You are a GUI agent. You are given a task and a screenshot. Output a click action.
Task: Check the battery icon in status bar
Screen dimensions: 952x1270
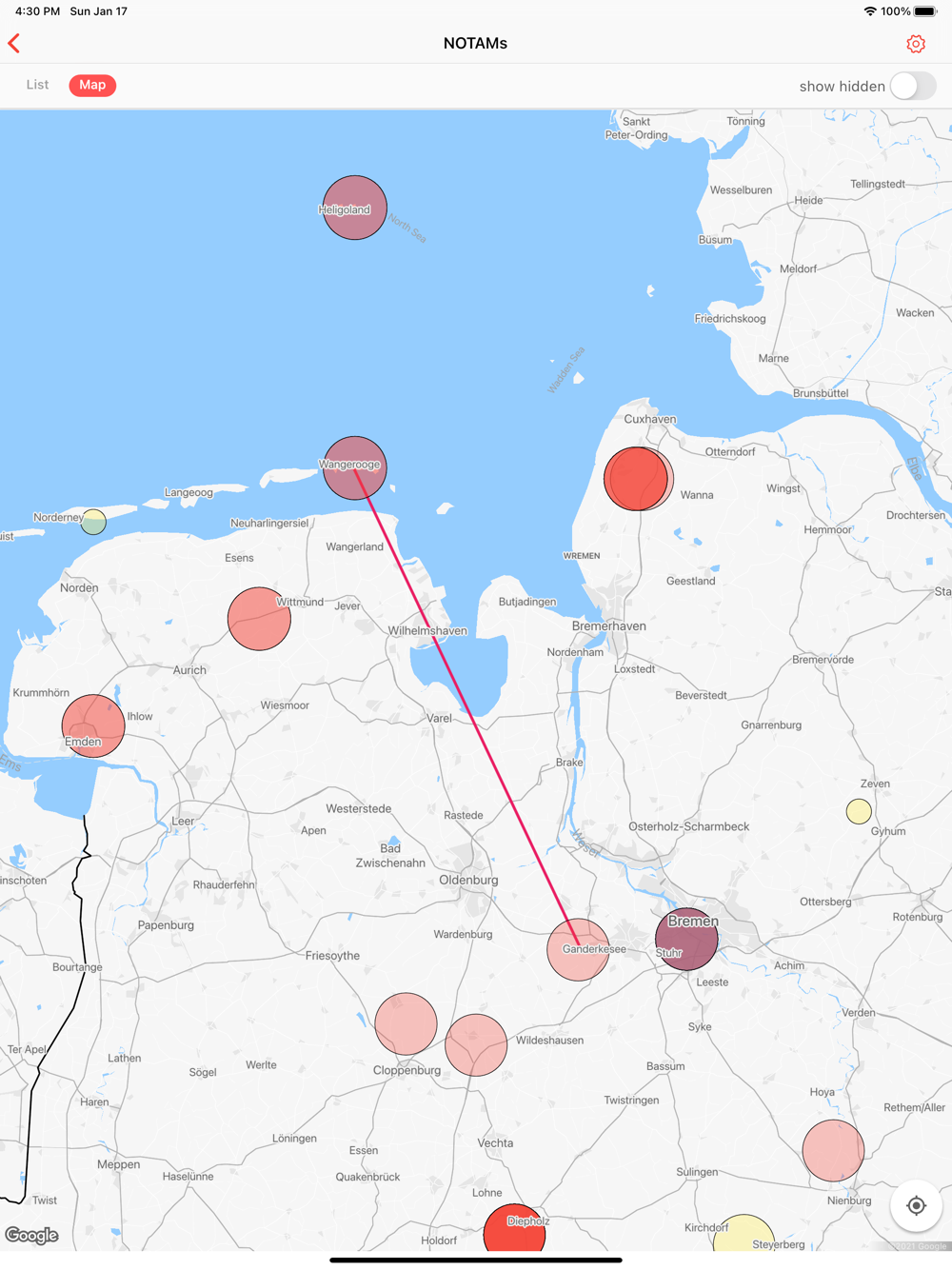(x=925, y=11)
